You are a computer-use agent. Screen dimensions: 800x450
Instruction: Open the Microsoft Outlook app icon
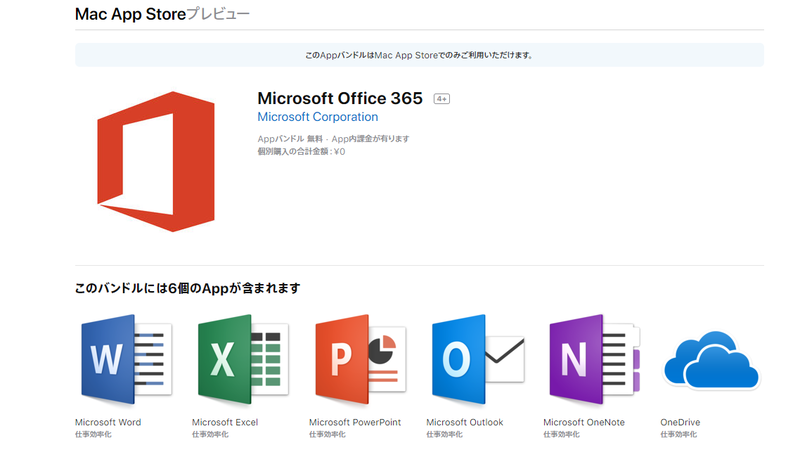pyautogui.click(x=478, y=360)
